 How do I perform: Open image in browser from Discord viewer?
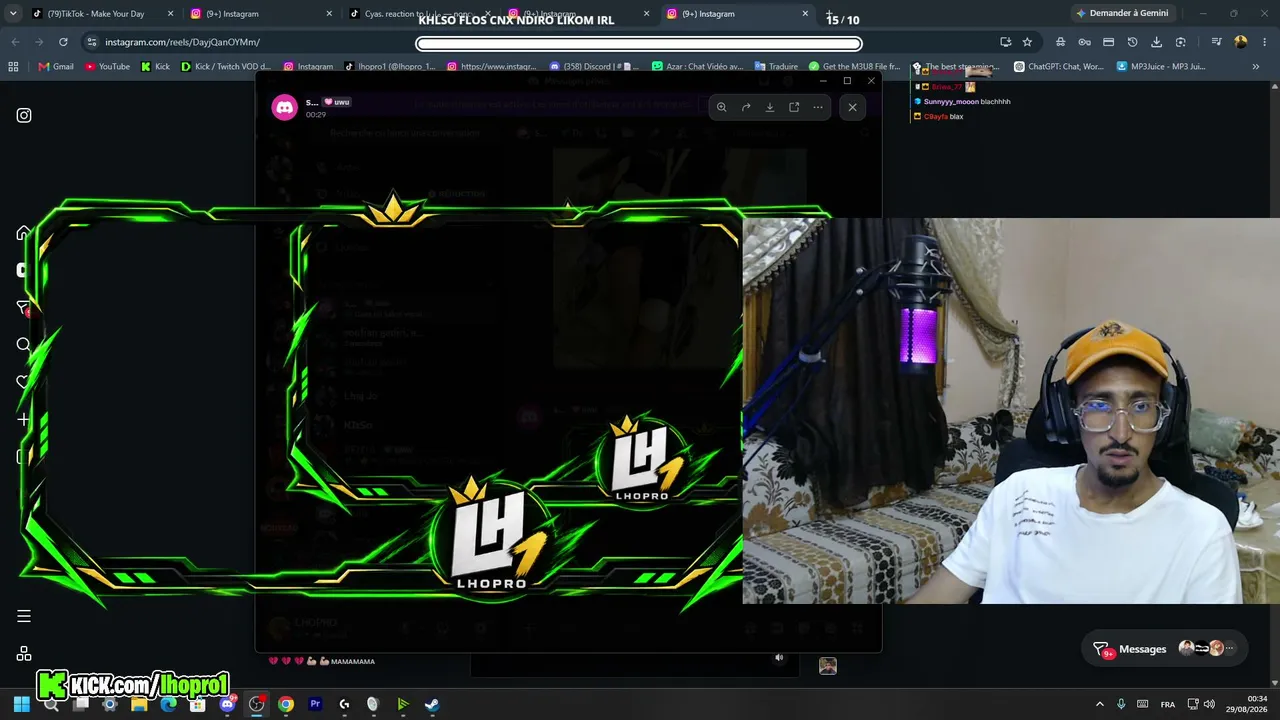click(794, 107)
